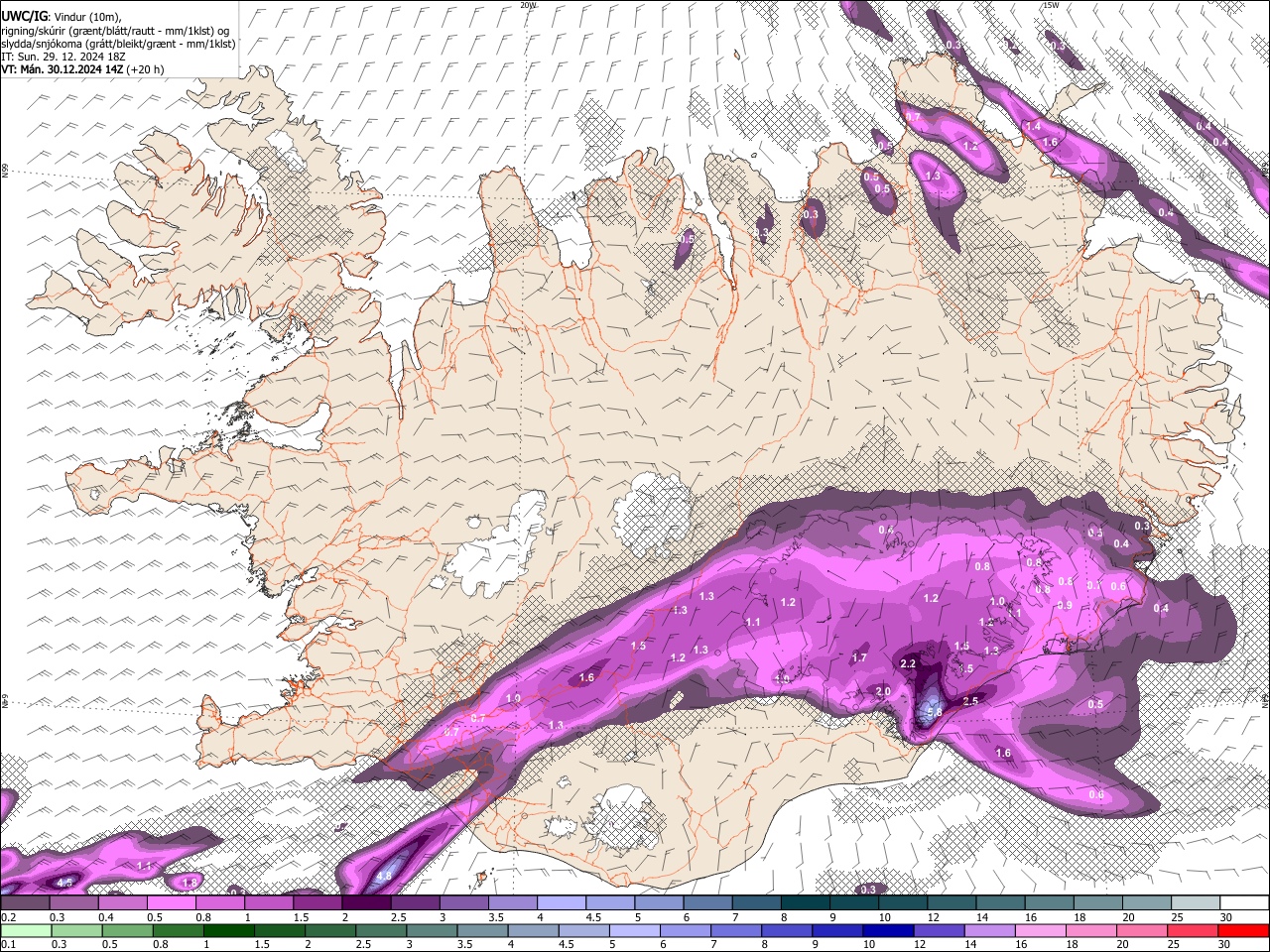Click the '4.5' value near the bottom-left corner
The image size is (1270, 952).
coord(65,882)
